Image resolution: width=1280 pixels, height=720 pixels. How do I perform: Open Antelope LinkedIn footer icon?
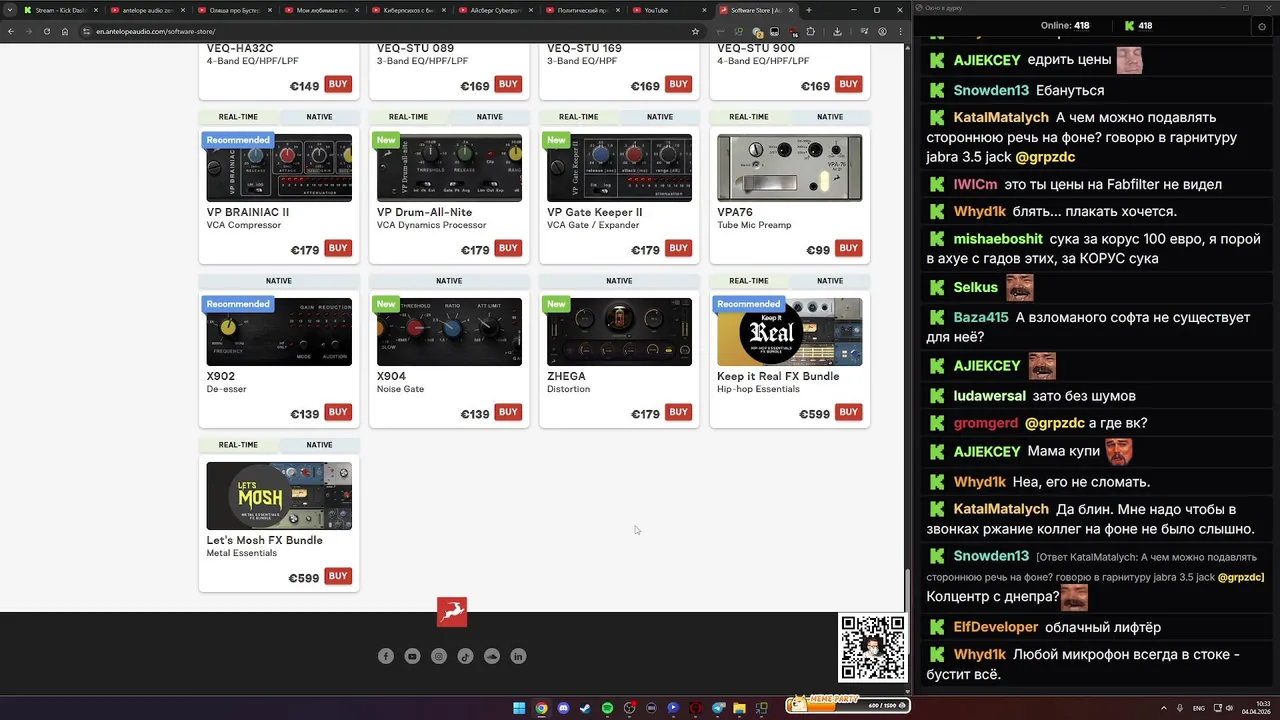click(518, 656)
